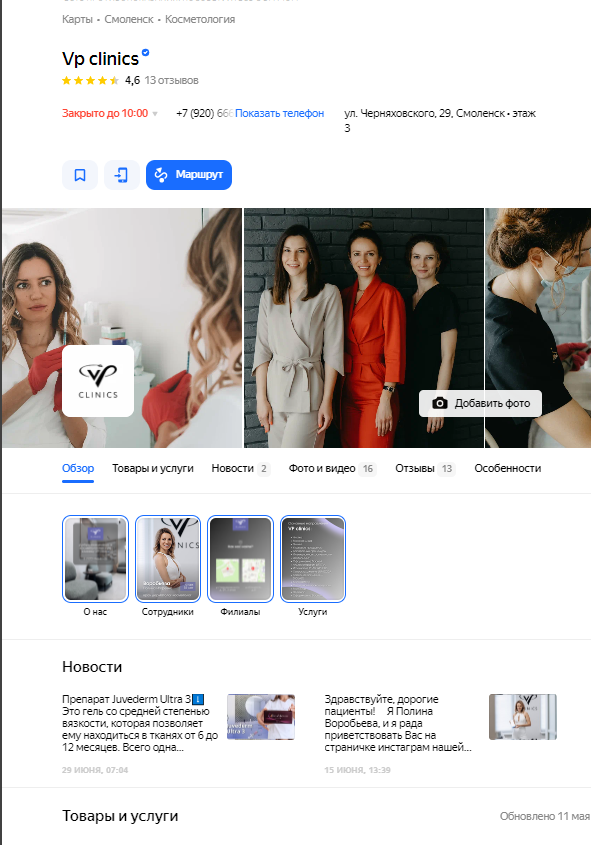Switch to the Особенности tab

507,468
